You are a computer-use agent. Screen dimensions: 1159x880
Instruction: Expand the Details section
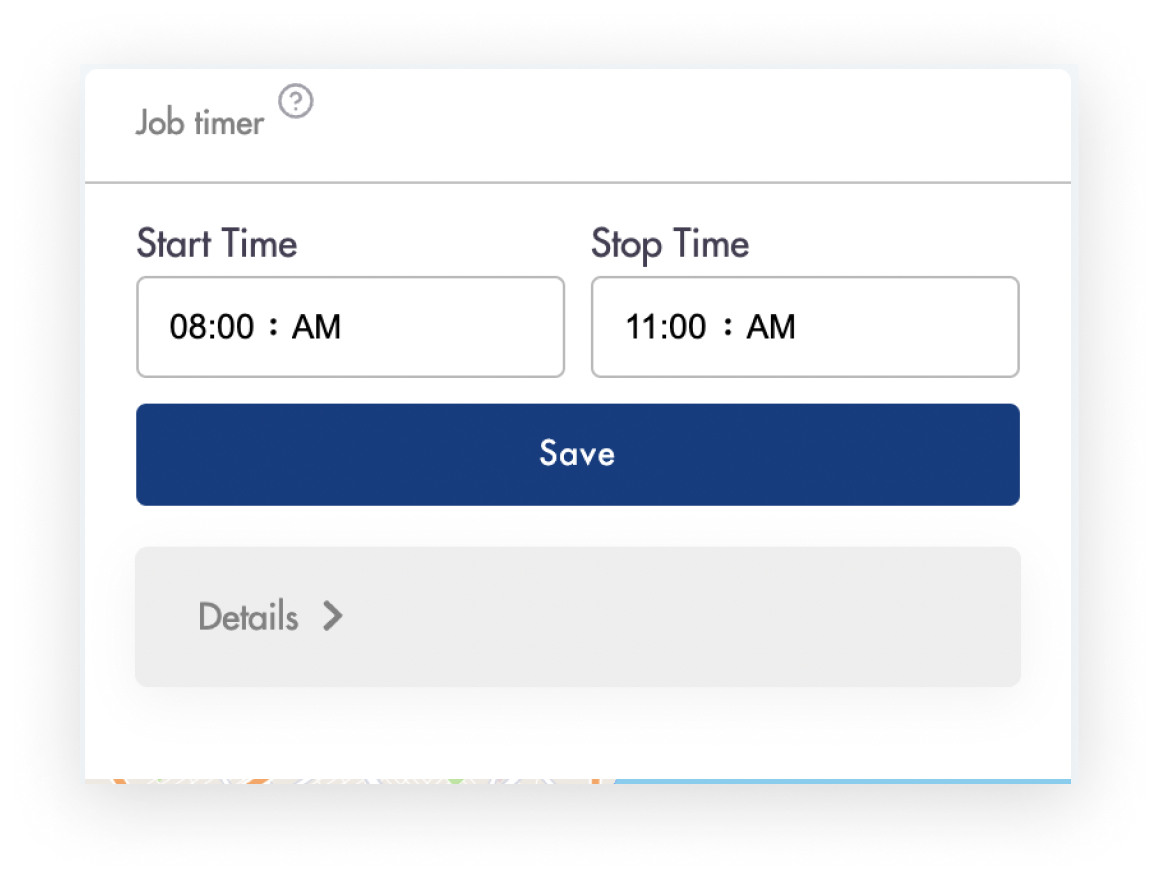249,617
